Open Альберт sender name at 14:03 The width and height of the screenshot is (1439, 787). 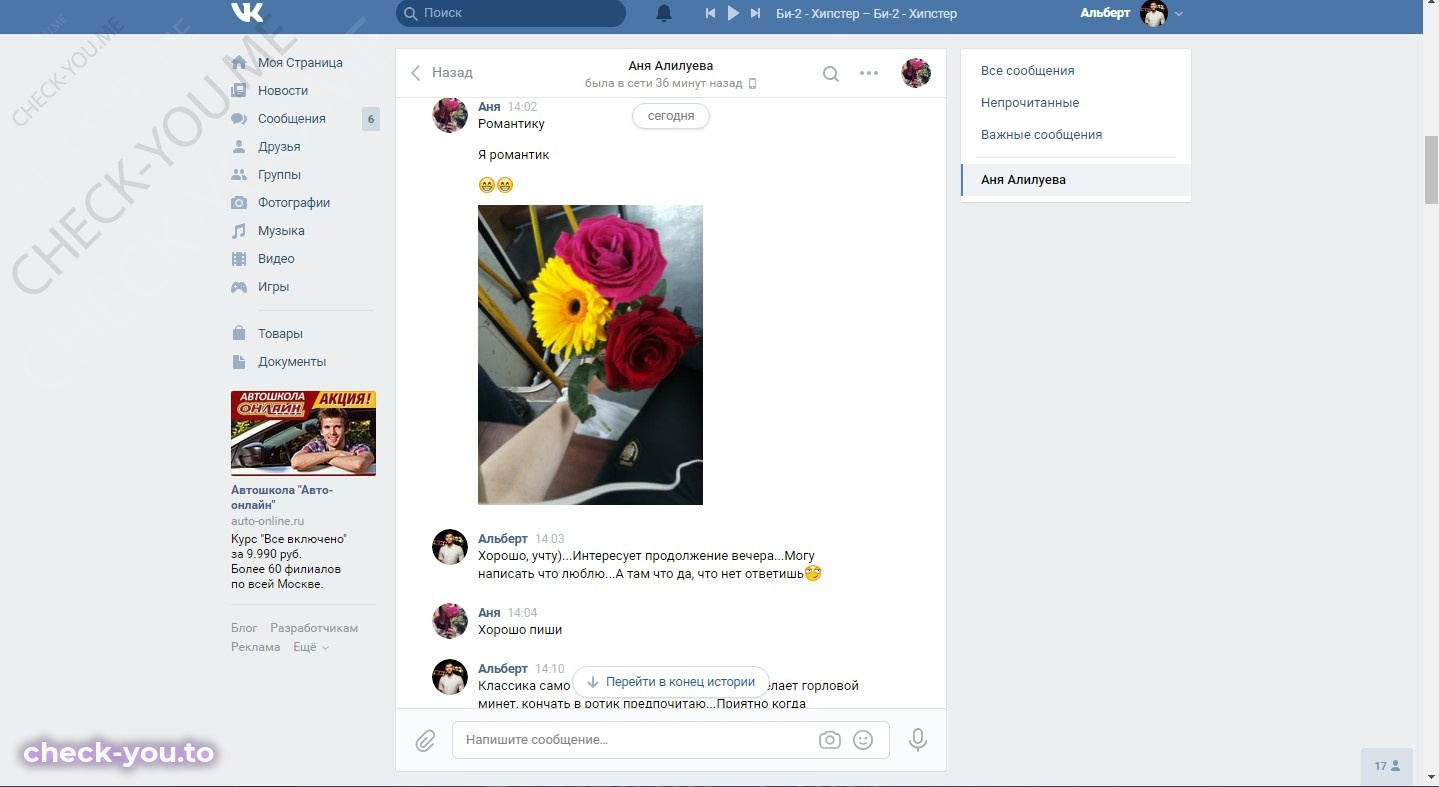coord(502,538)
